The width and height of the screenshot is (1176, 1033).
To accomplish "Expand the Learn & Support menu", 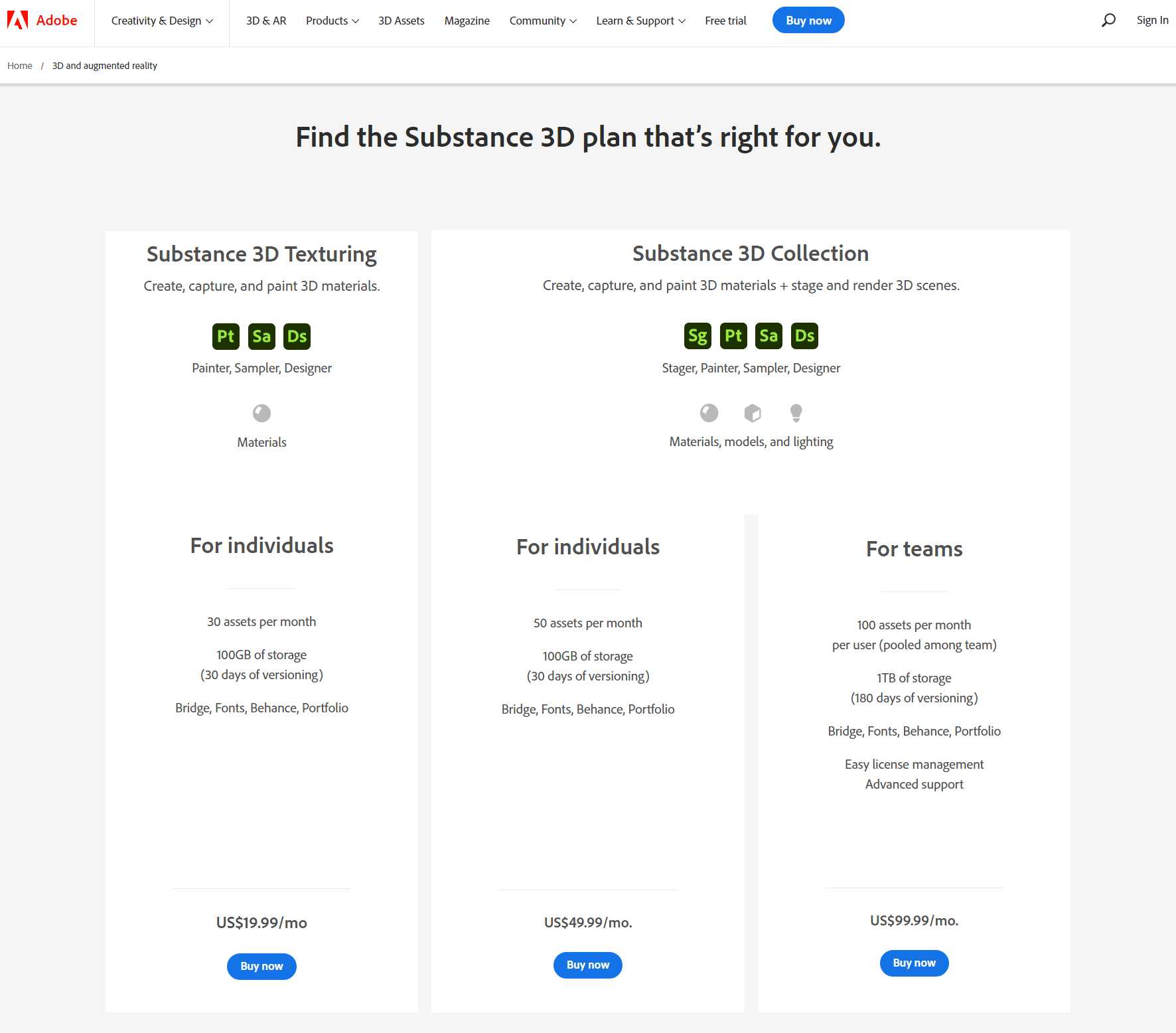I will pos(640,21).
